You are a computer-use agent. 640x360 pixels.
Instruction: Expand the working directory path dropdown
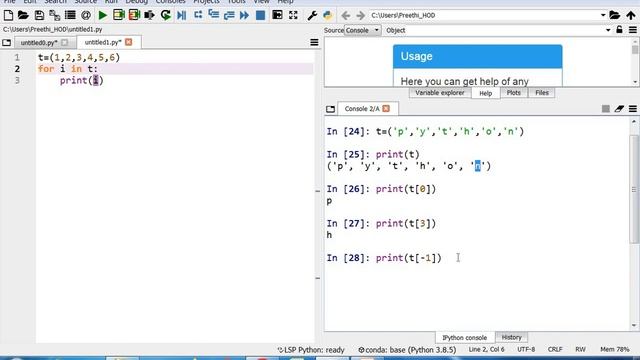click(603, 15)
